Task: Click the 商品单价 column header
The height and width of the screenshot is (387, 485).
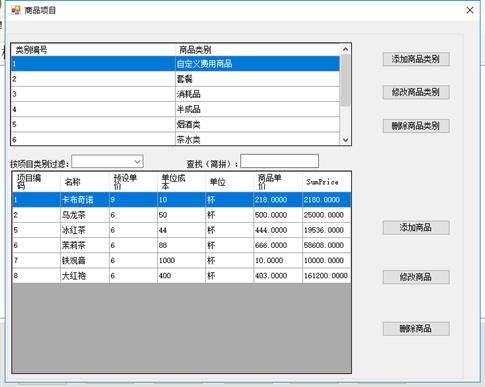Action: tap(278, 182)
